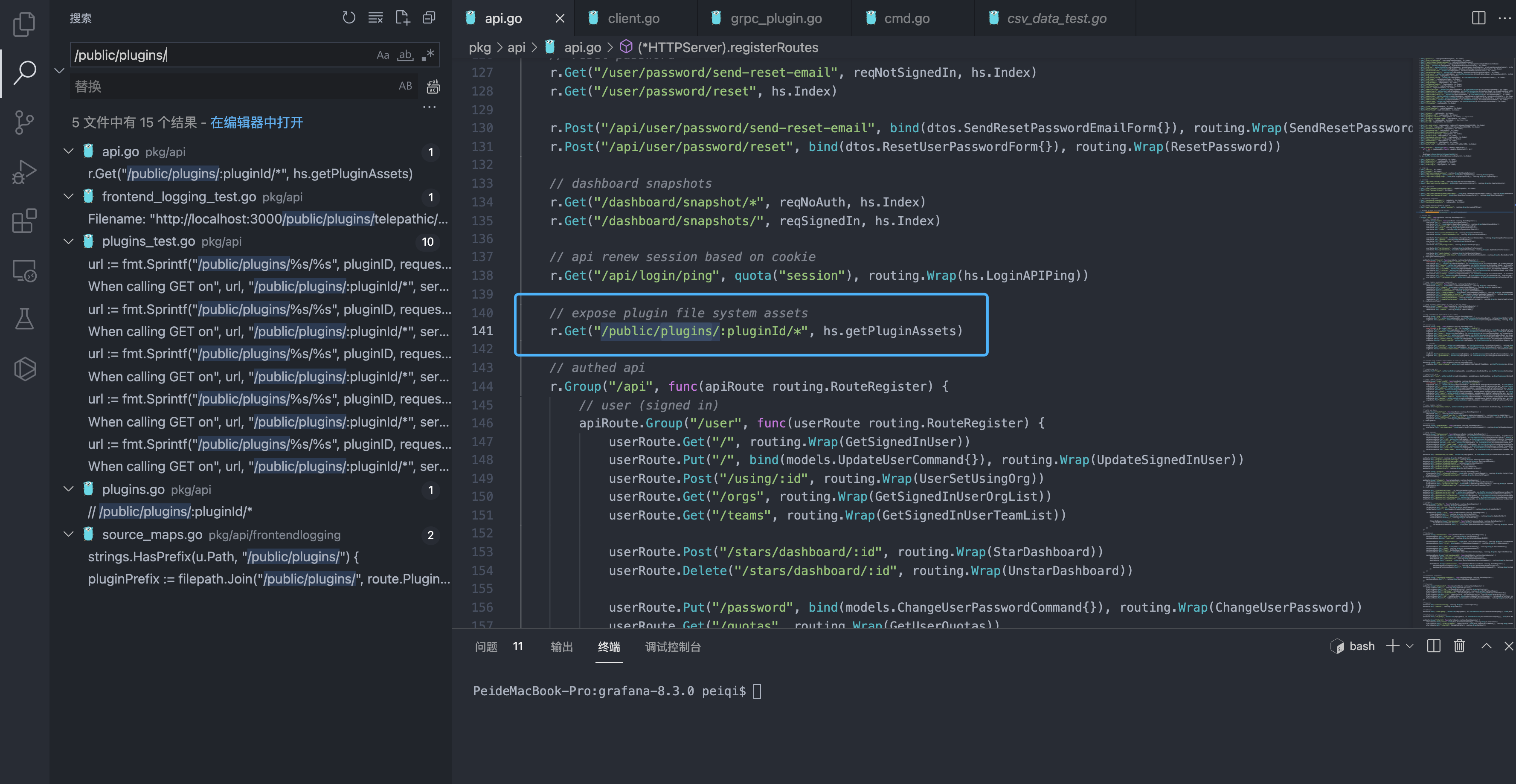Viewport: 1516px width, 784px height.
Task: Select the Testing flask icon
Action: [24, 319]
